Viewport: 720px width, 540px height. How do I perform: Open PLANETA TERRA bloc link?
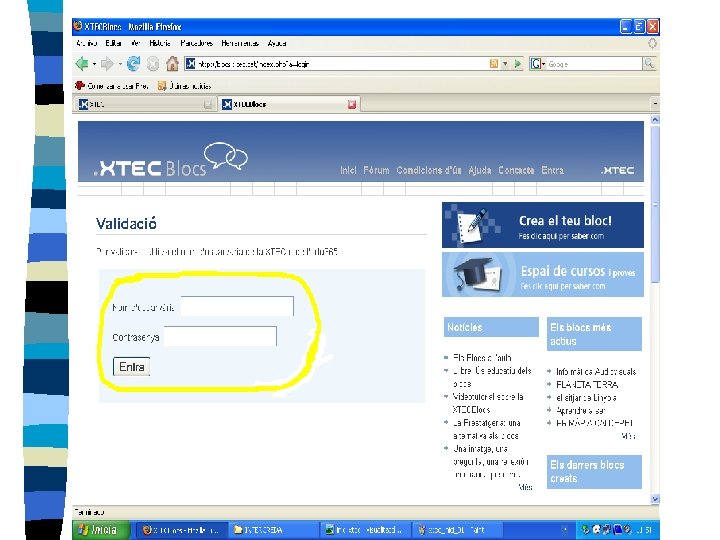tap(587, 384)
